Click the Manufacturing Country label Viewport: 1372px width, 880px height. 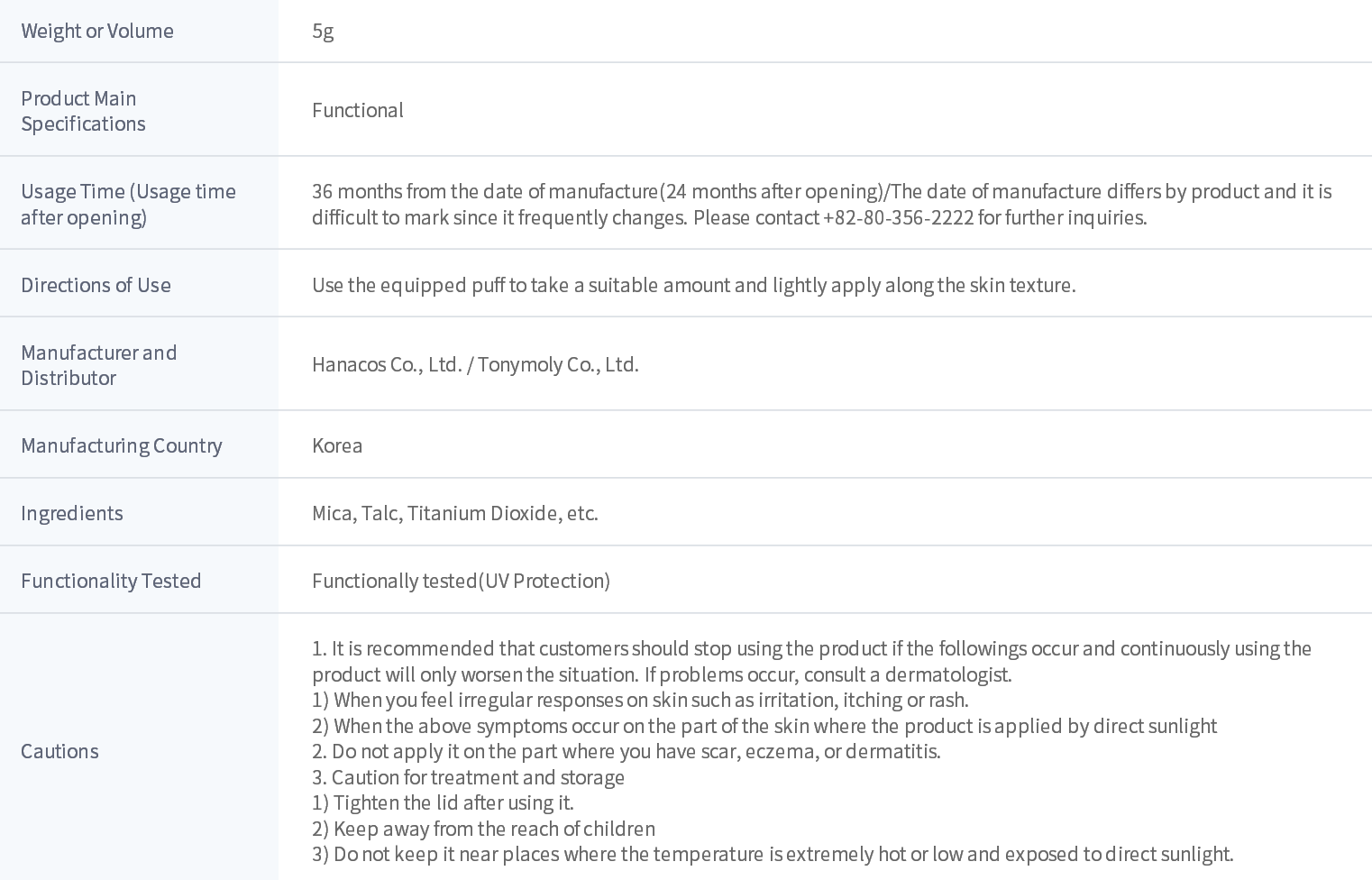tap(121, 445)
